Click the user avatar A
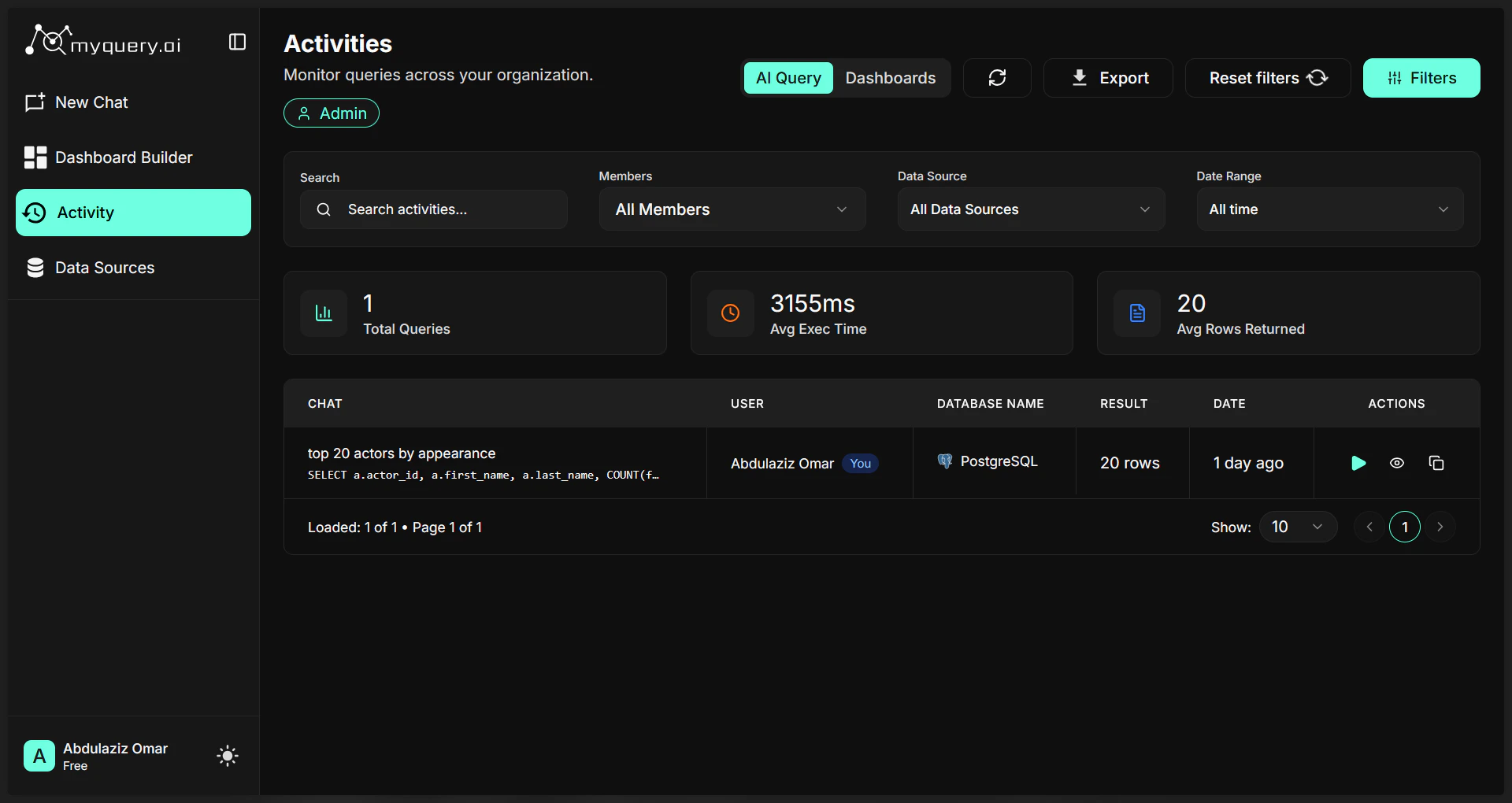The image size is (1512, 803). coord(39,756)
